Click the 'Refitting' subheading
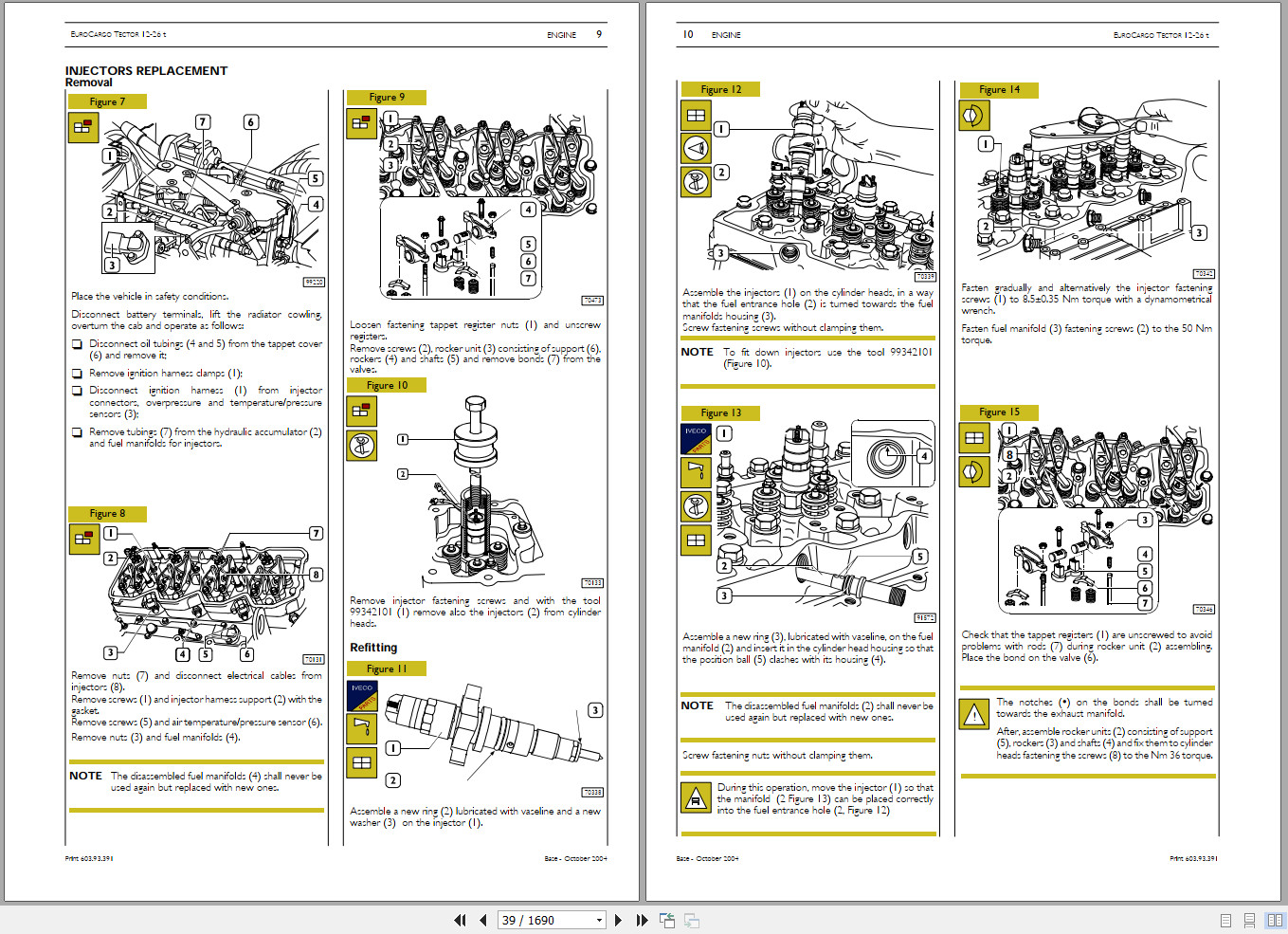This screenshot has height=934, width=1288. pyautogui.click(x=373, y=648)
